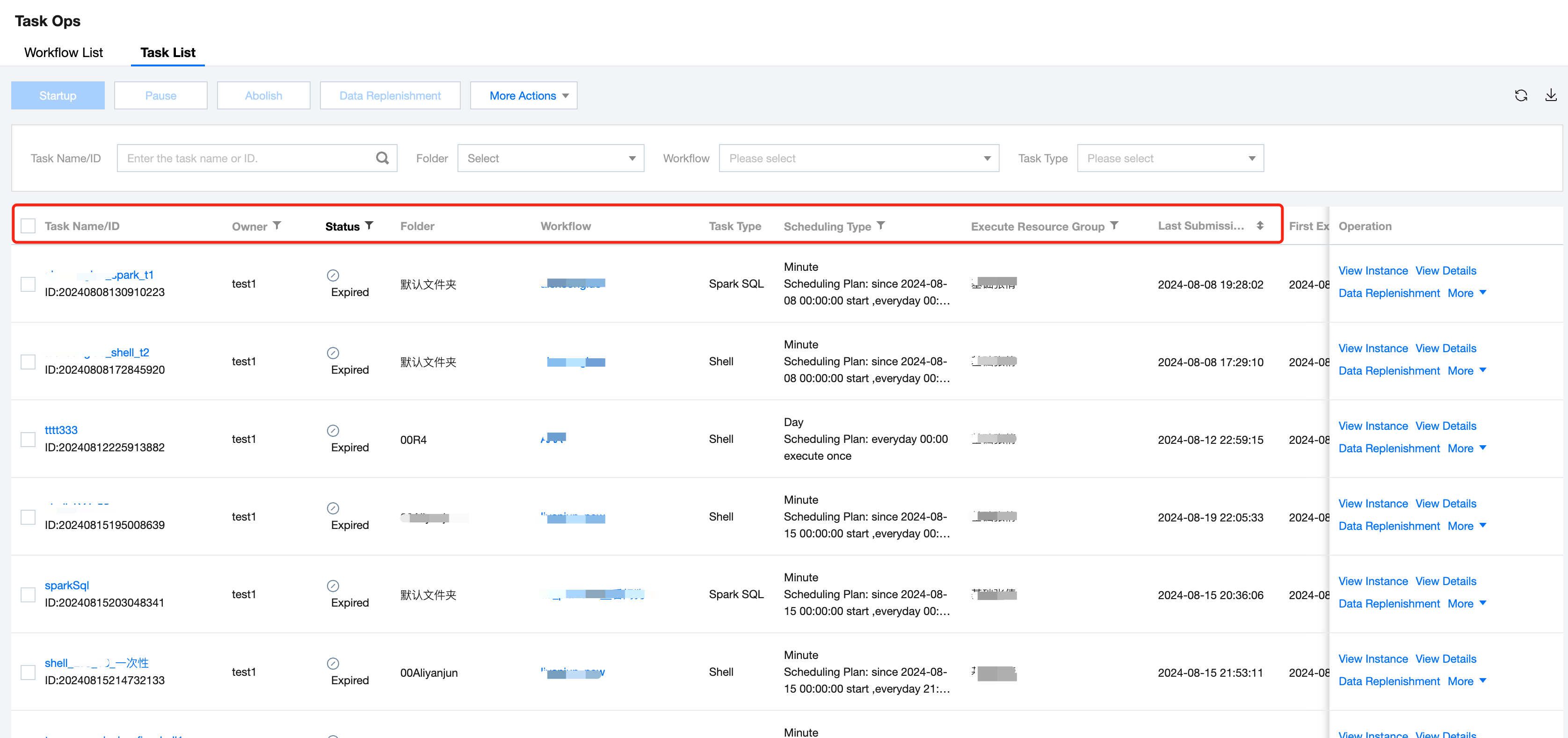The image size is (1568, 738).
Task: Sort by Last Submission column arrows
Action: coord(1260,226)
